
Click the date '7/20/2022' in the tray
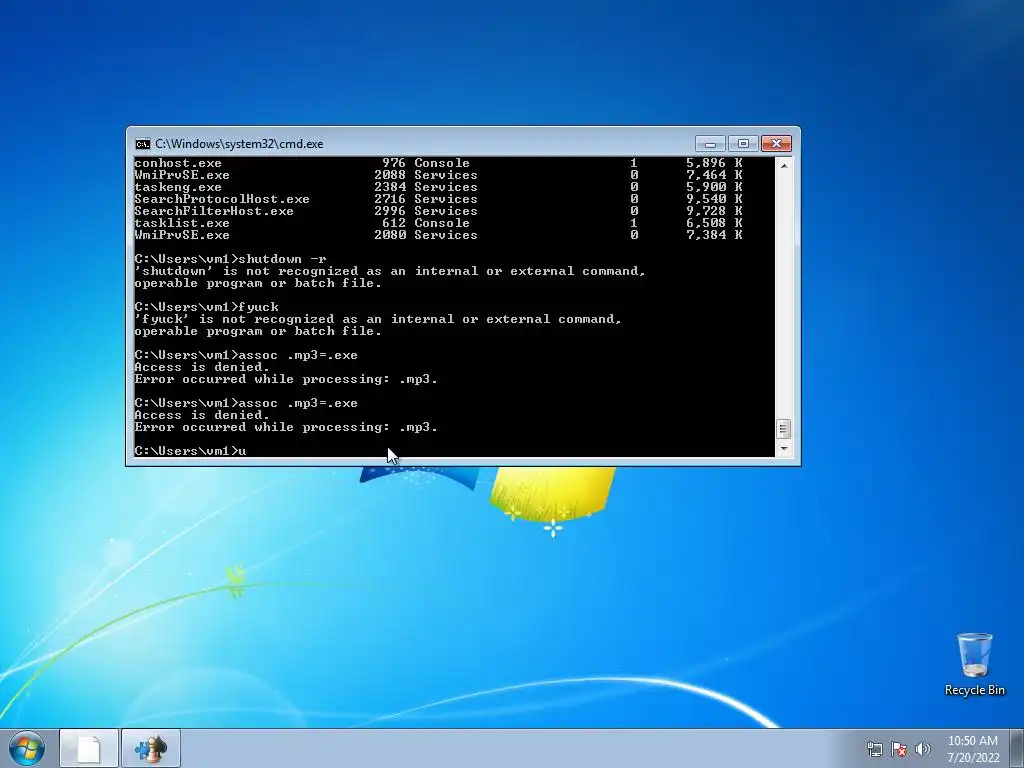[973, 758]
